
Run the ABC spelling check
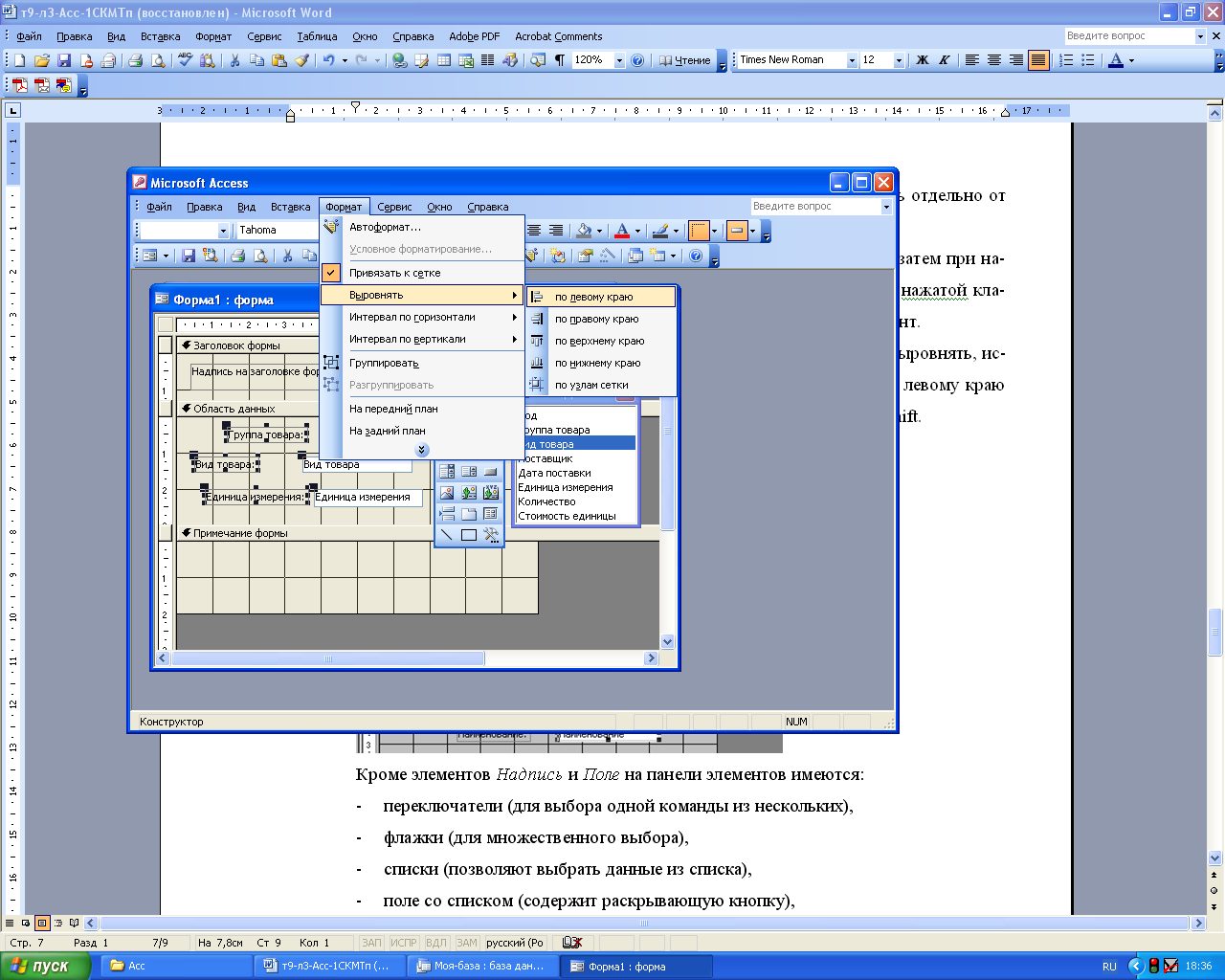(x=186, y=60)
